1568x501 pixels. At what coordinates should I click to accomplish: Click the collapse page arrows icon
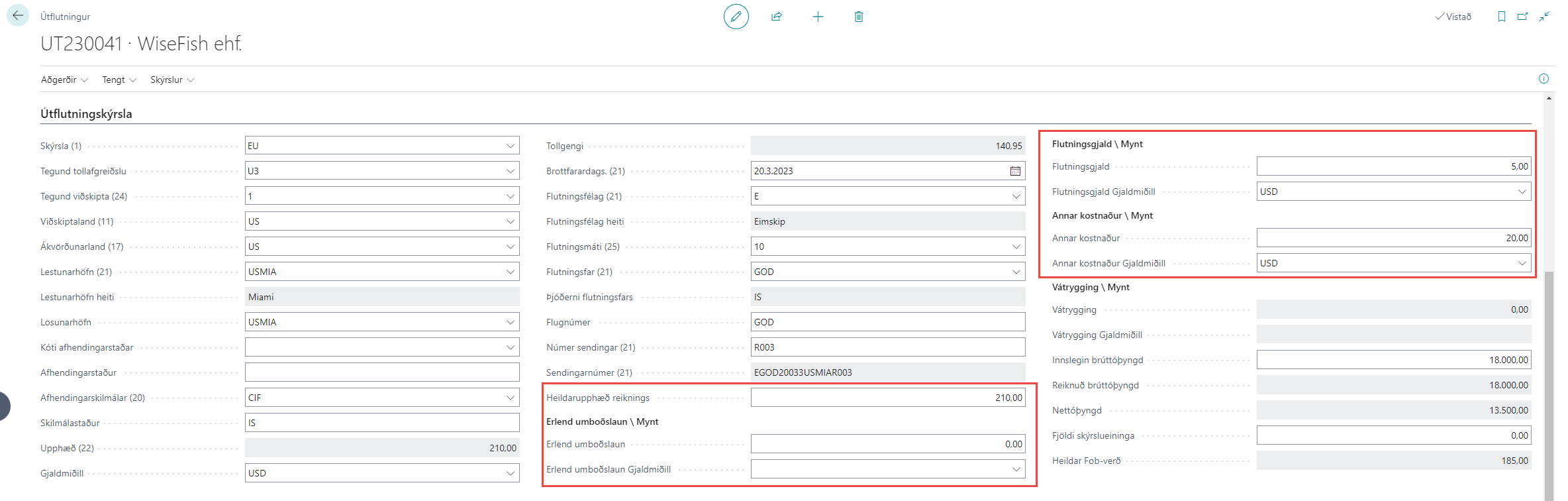[x=1543, y=17]
